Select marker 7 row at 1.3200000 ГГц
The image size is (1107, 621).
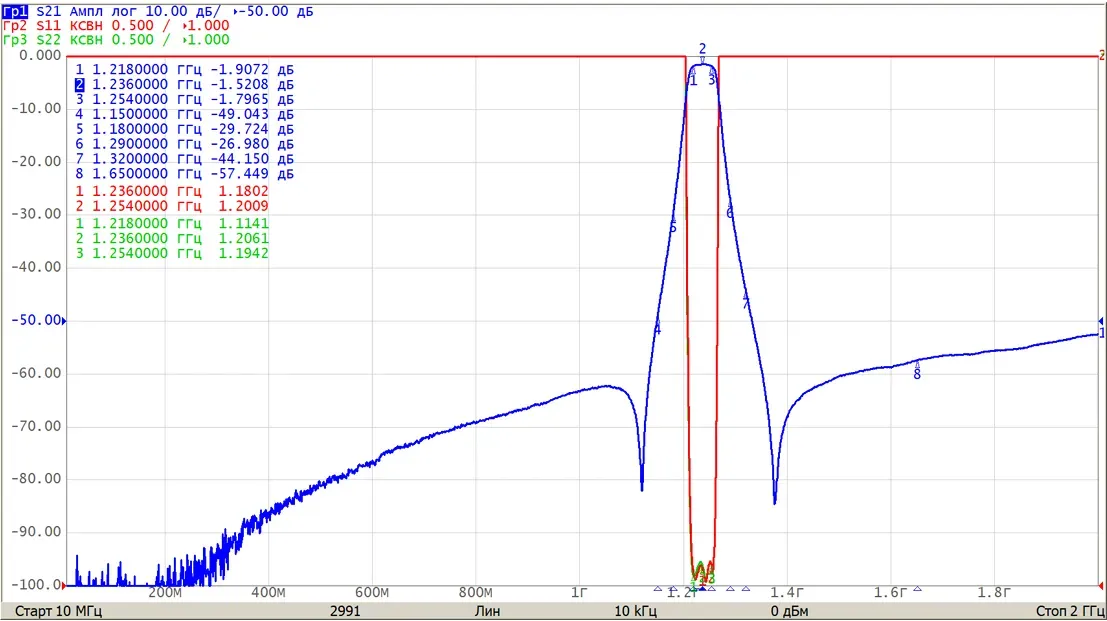click(x=184, y=159)
